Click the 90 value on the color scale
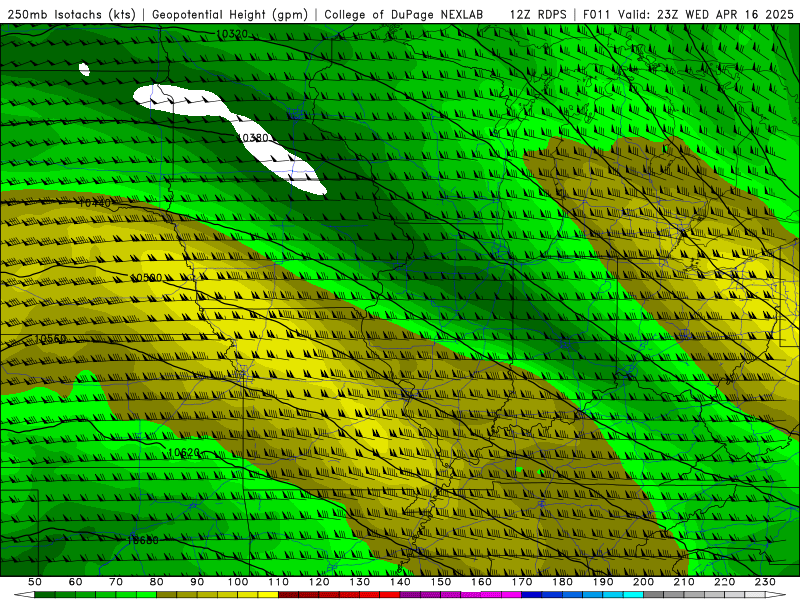The height and width of the screenshot is (600, 800). click(x=197, y=582)
